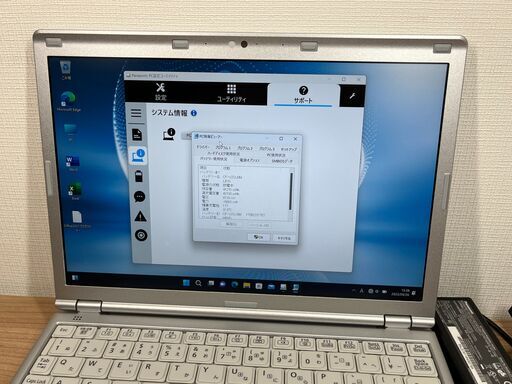Image resolution: width=512 pixels, height=384 pixels.
Task: Open the Microsoft Edge desktop shortcut
Action: (68, 101)
